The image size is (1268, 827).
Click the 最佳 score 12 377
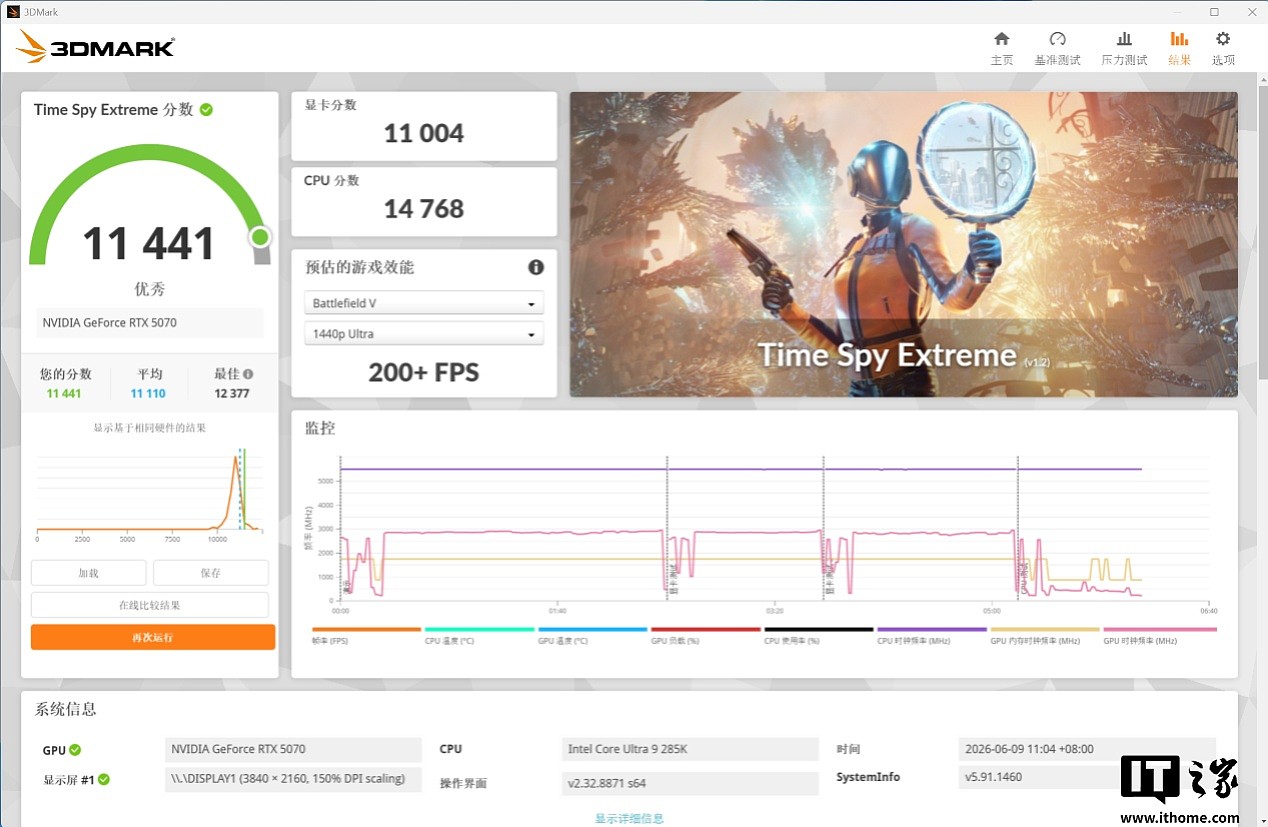pyautogui.click(x=232, y=393)
